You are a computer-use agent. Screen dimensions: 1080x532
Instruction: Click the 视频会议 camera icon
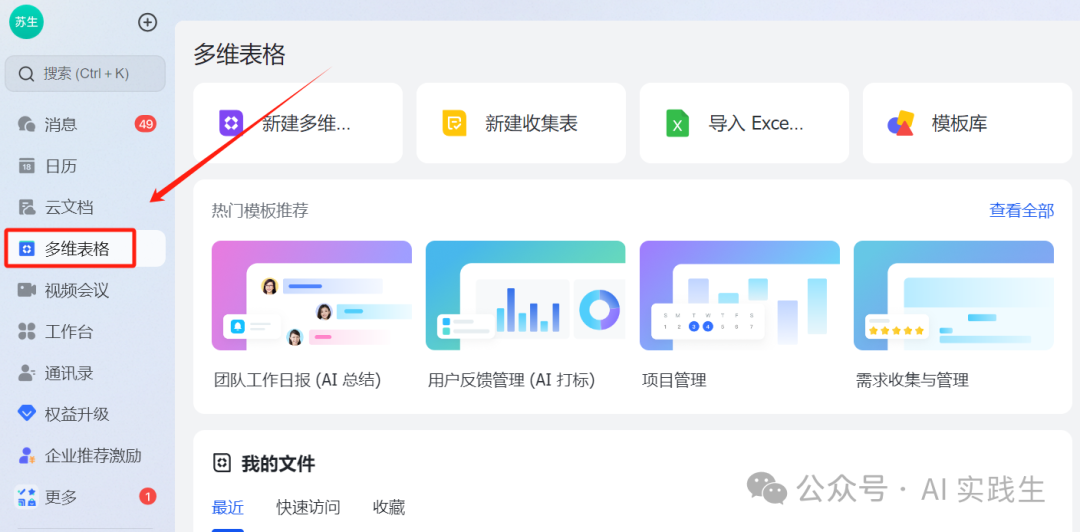(x=26, y=290)
